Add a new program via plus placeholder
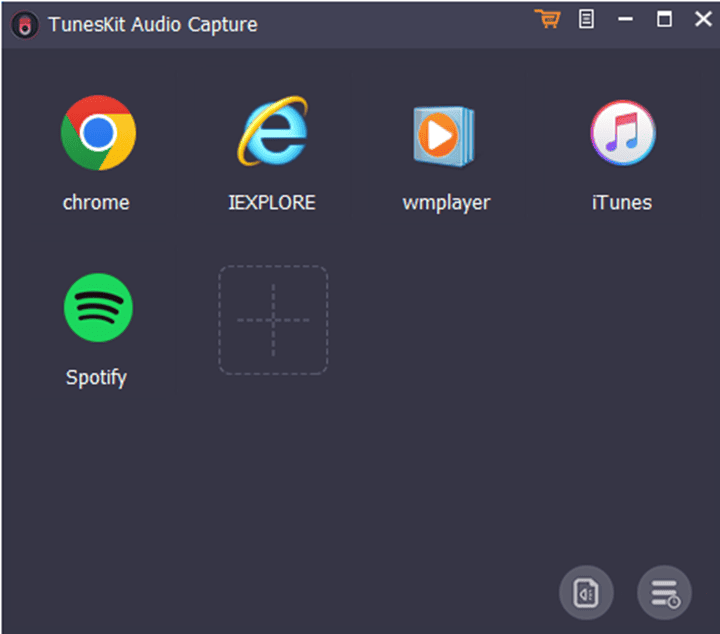720x634 pixels. [x=273, y=320]
